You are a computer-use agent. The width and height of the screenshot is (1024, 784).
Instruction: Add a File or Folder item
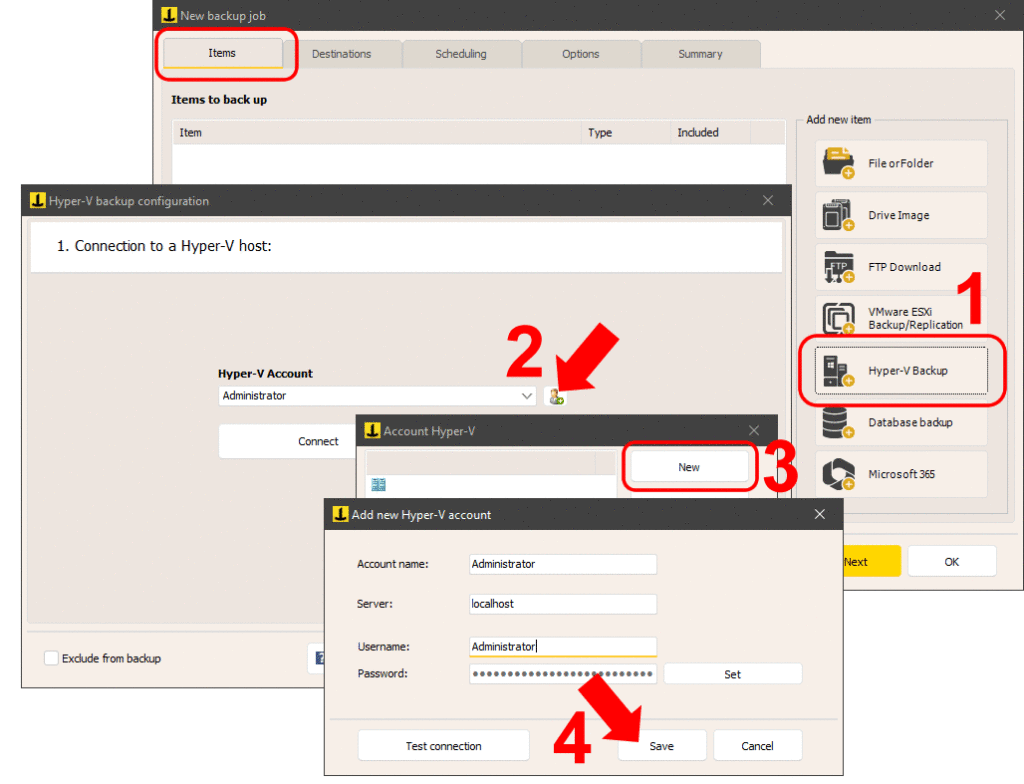tap(901, 163)
